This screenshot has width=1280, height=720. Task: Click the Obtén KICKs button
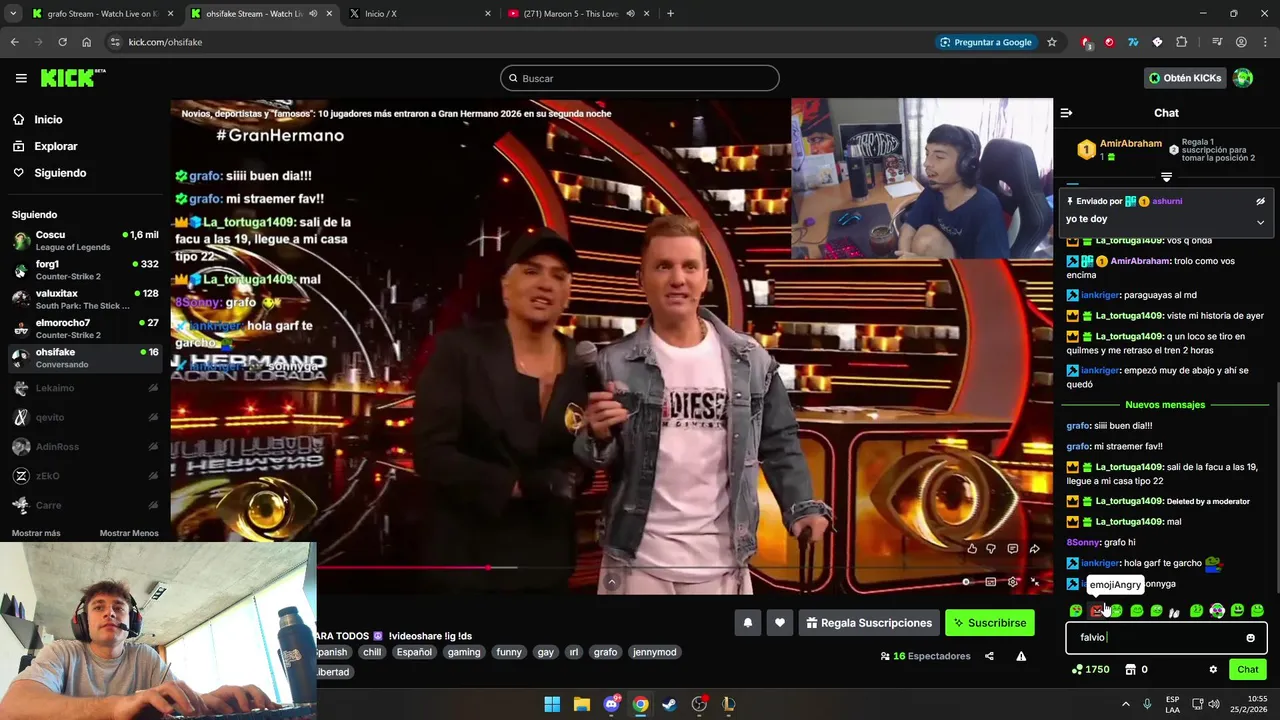pos(1185,78)
